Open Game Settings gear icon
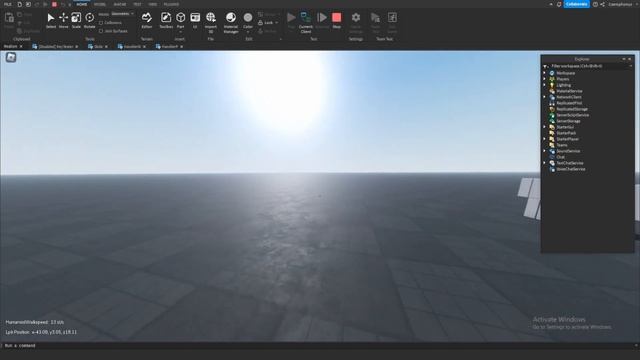640x360 pixels. 356,18
